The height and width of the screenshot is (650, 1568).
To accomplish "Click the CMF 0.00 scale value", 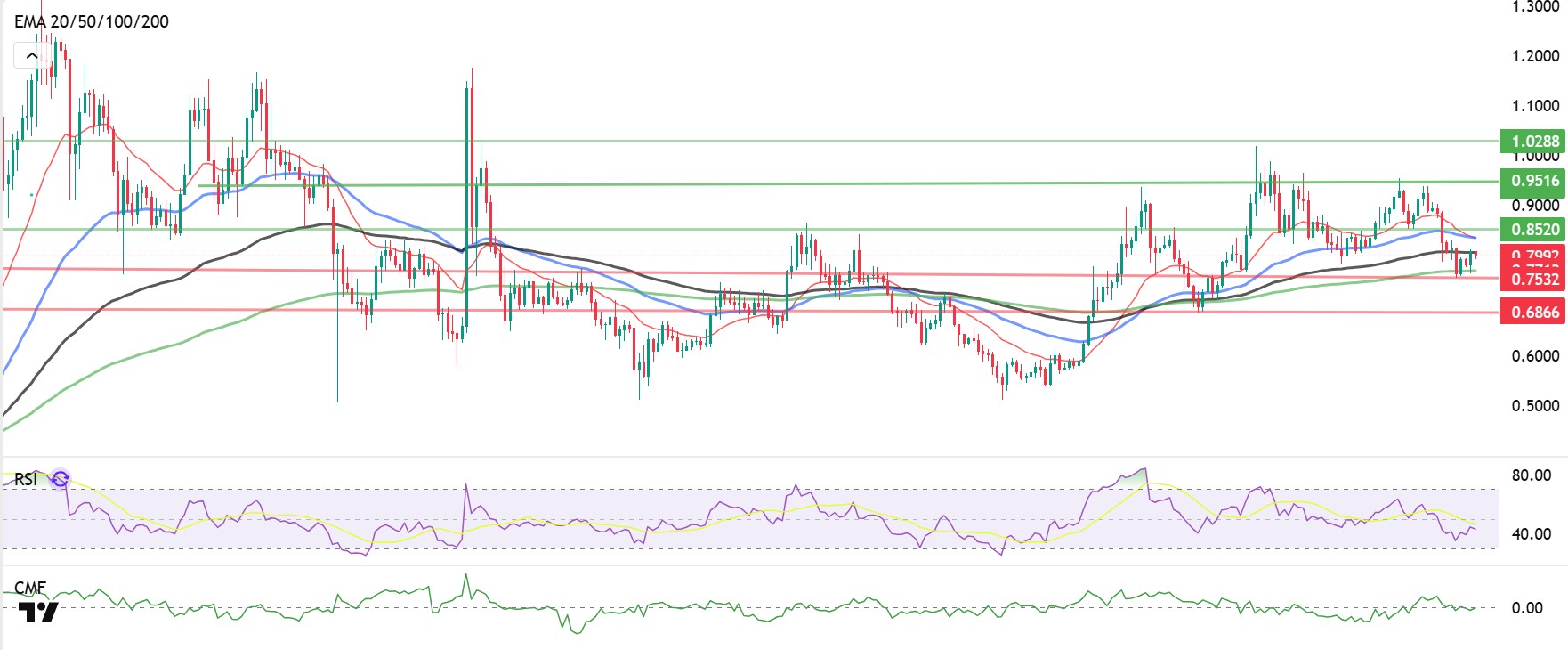I will (1527, 607).
